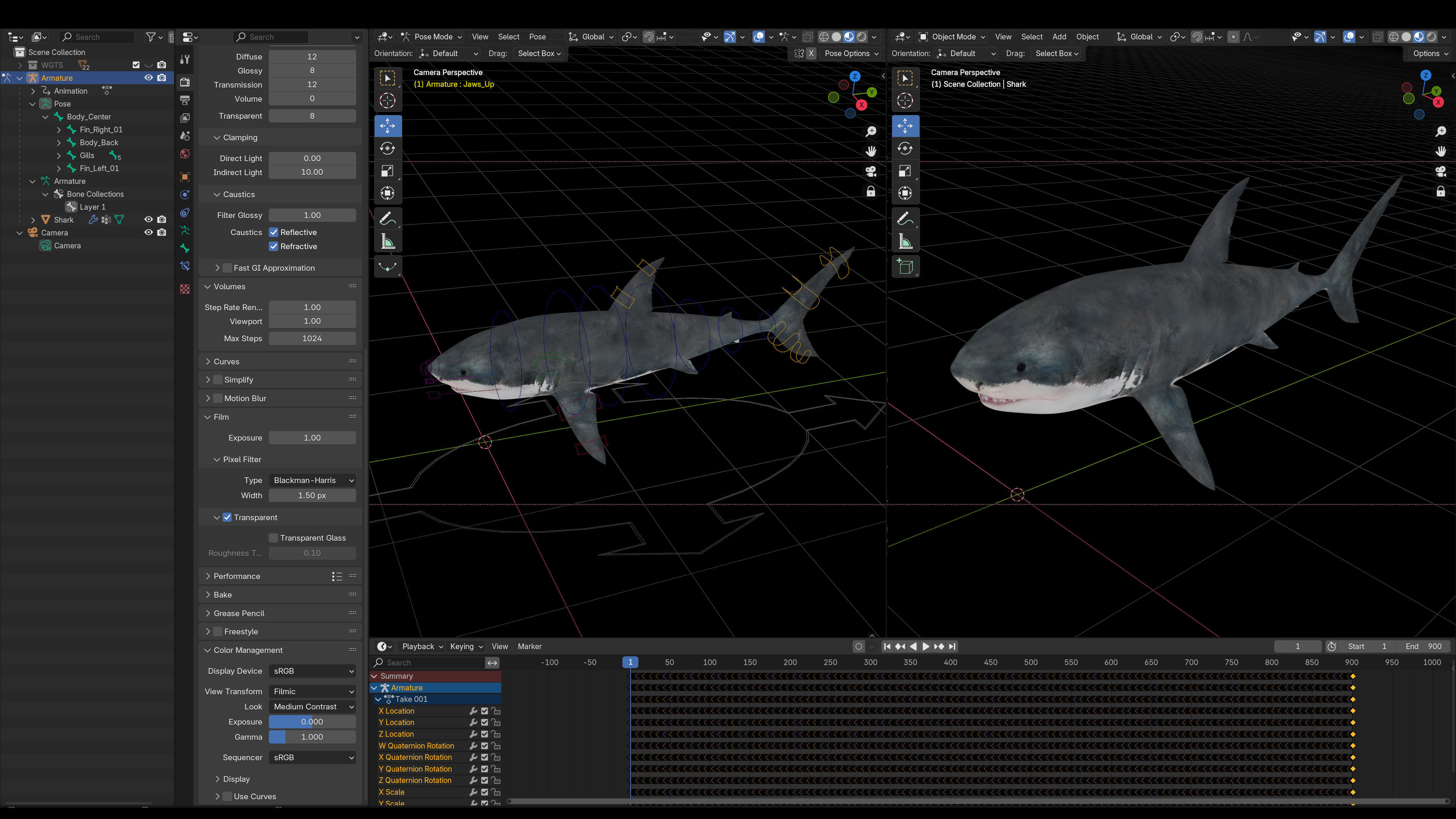Open the Options popover in Object Mode viewport
The width and height of the screenshot is (1456, 819).
1430,53
